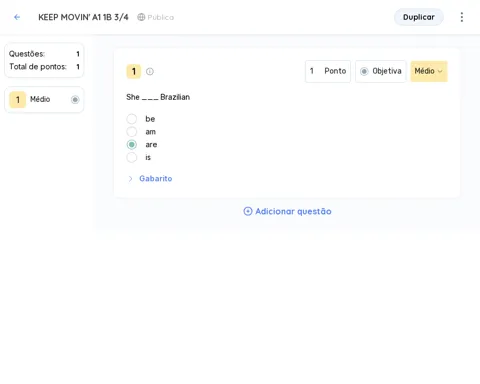Click the plus icon before Adicionar questão

coord(248,211)
